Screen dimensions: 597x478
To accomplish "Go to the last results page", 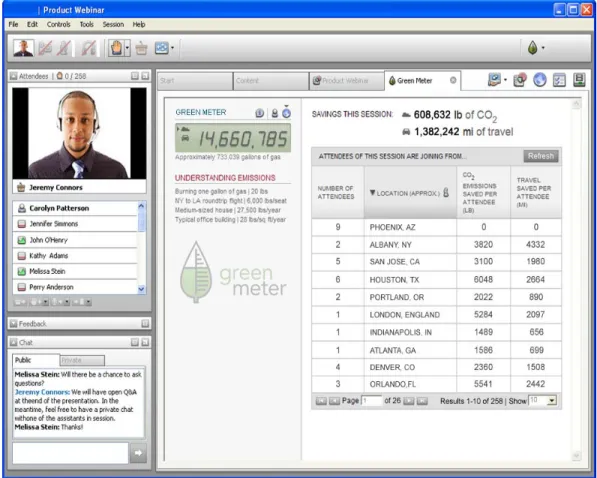I will click(422, 401).
